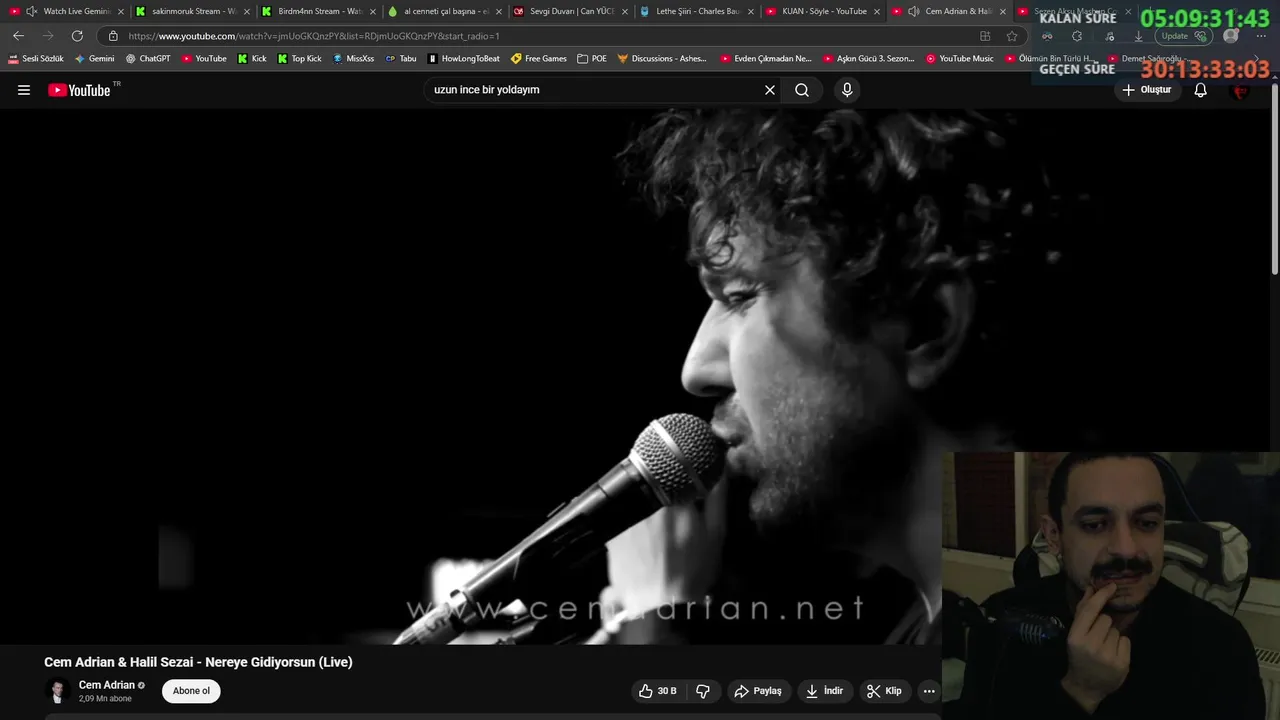1280x720 pixels.
Task: Open the Aşkın Gücü 3. Sezon bookmark
Action: tap(869, 59)
